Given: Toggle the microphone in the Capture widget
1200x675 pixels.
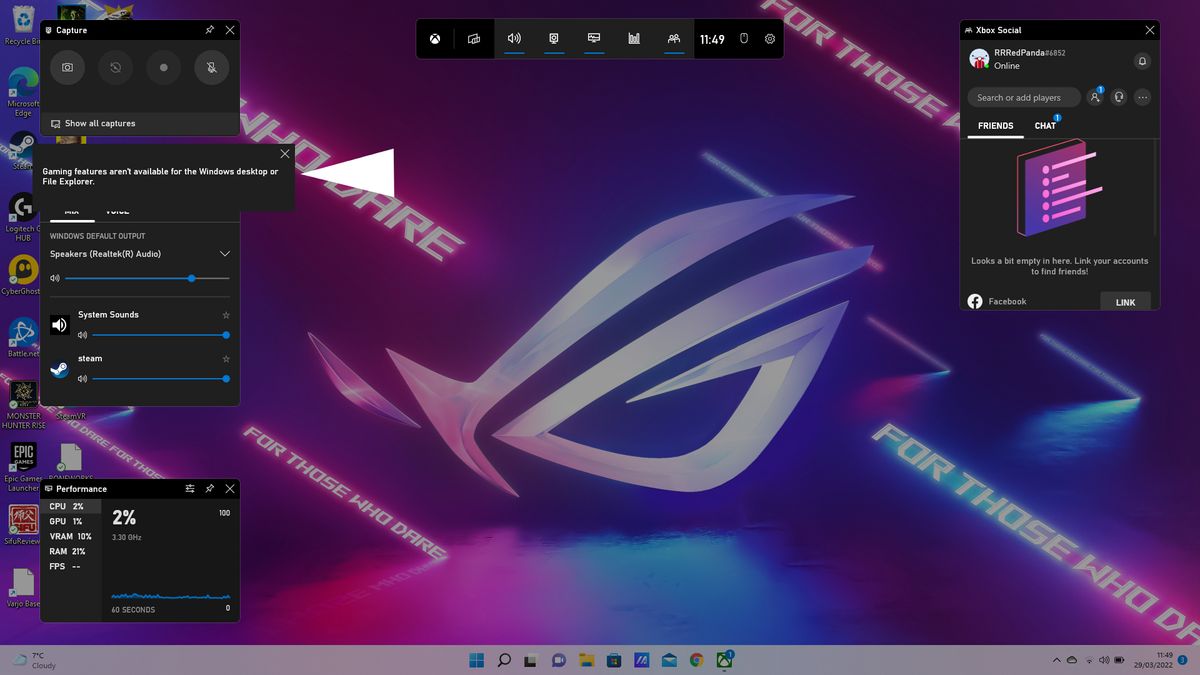Looking at the screenshot, I should [x=210, y=68].
